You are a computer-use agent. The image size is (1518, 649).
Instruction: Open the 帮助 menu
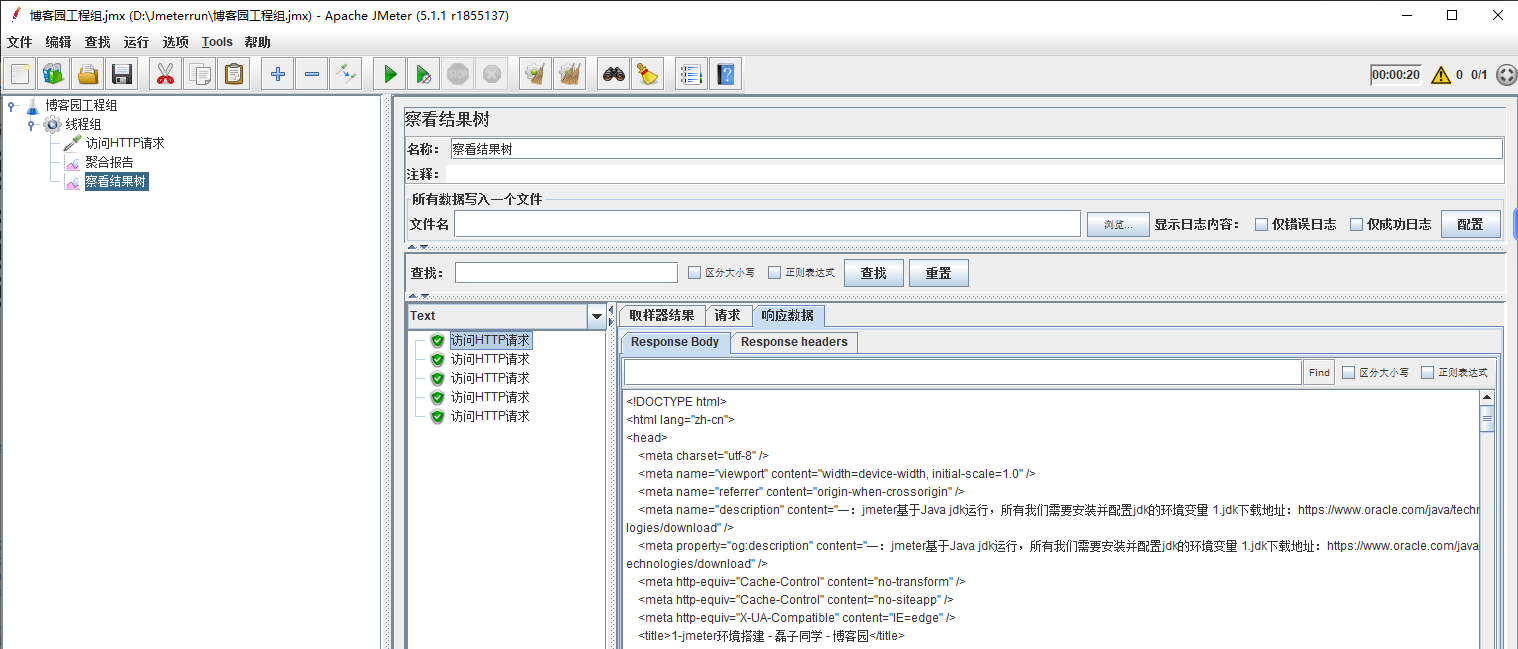click(257, 42)
